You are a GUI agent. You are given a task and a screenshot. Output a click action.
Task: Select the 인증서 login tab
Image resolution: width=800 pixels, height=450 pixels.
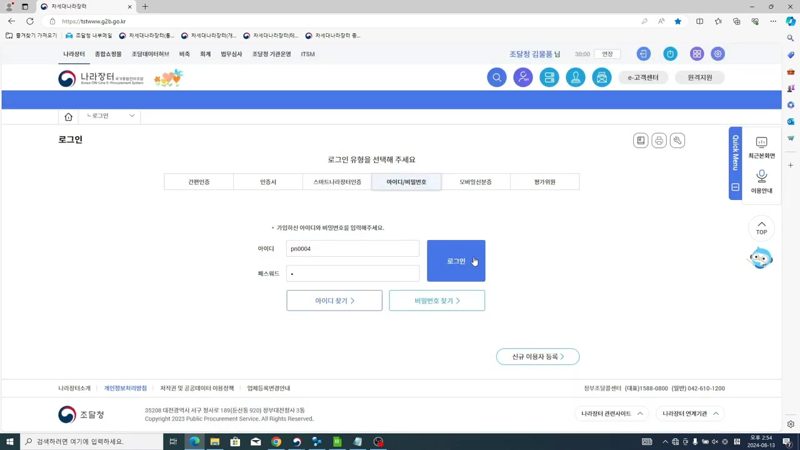tap(268, 182)
